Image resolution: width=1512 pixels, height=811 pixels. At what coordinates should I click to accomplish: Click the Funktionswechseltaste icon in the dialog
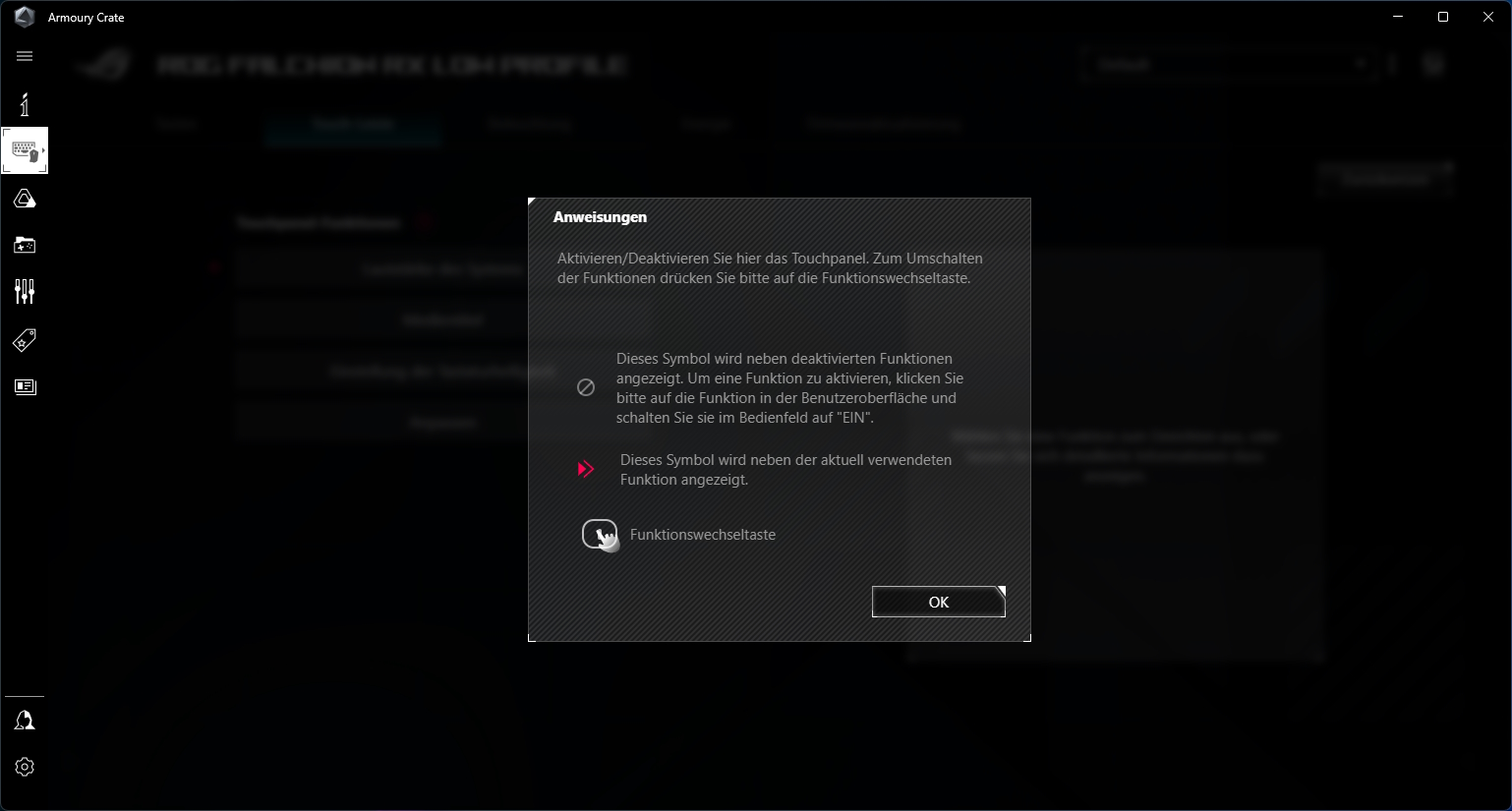click(601, 535)
